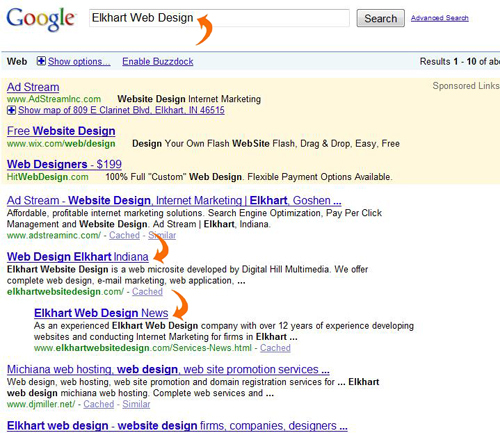Click Cached link for Services-News.html result

[x=275, y=348]
